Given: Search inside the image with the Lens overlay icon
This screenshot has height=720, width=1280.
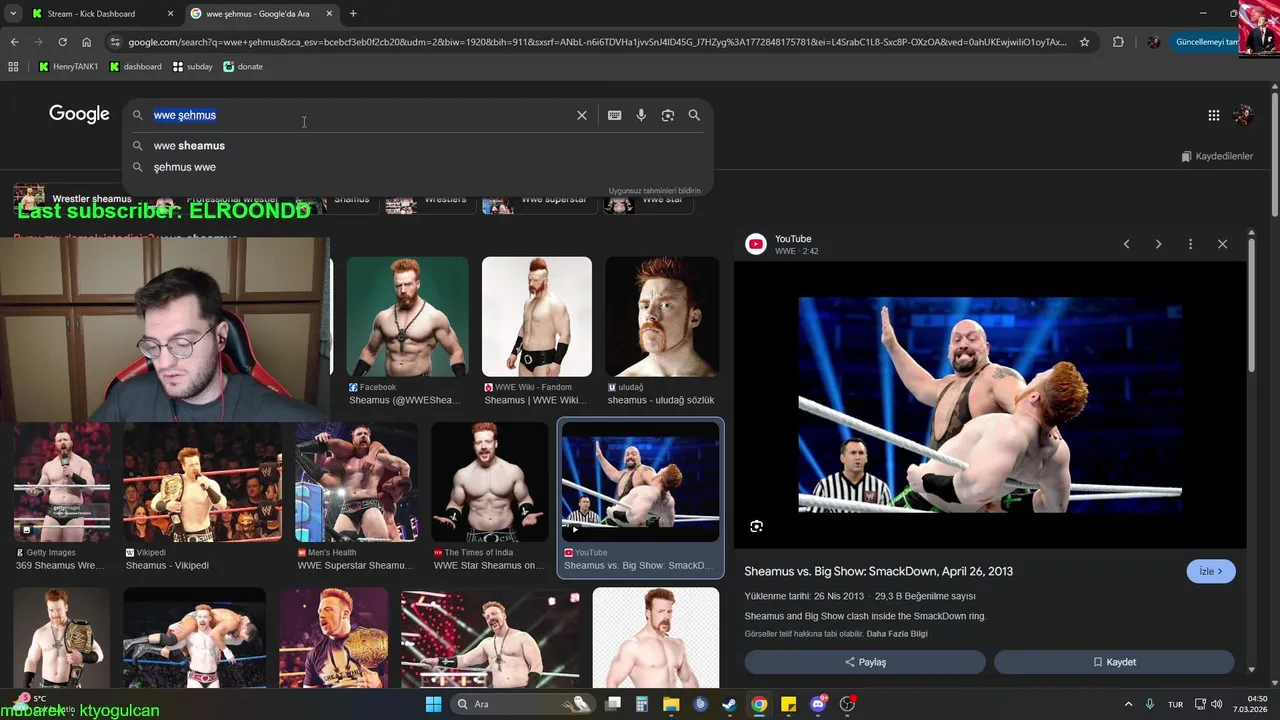Looking at the screenshot, I should [x=757, y=526].
